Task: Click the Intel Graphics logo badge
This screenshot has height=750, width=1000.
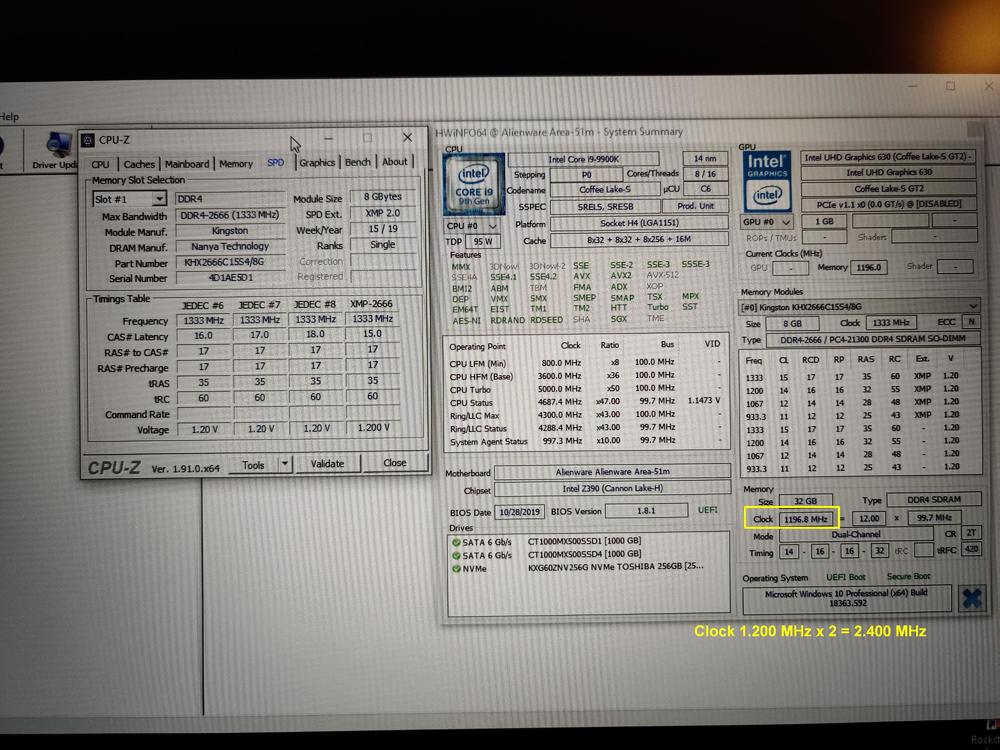Action: click(767, 176)
